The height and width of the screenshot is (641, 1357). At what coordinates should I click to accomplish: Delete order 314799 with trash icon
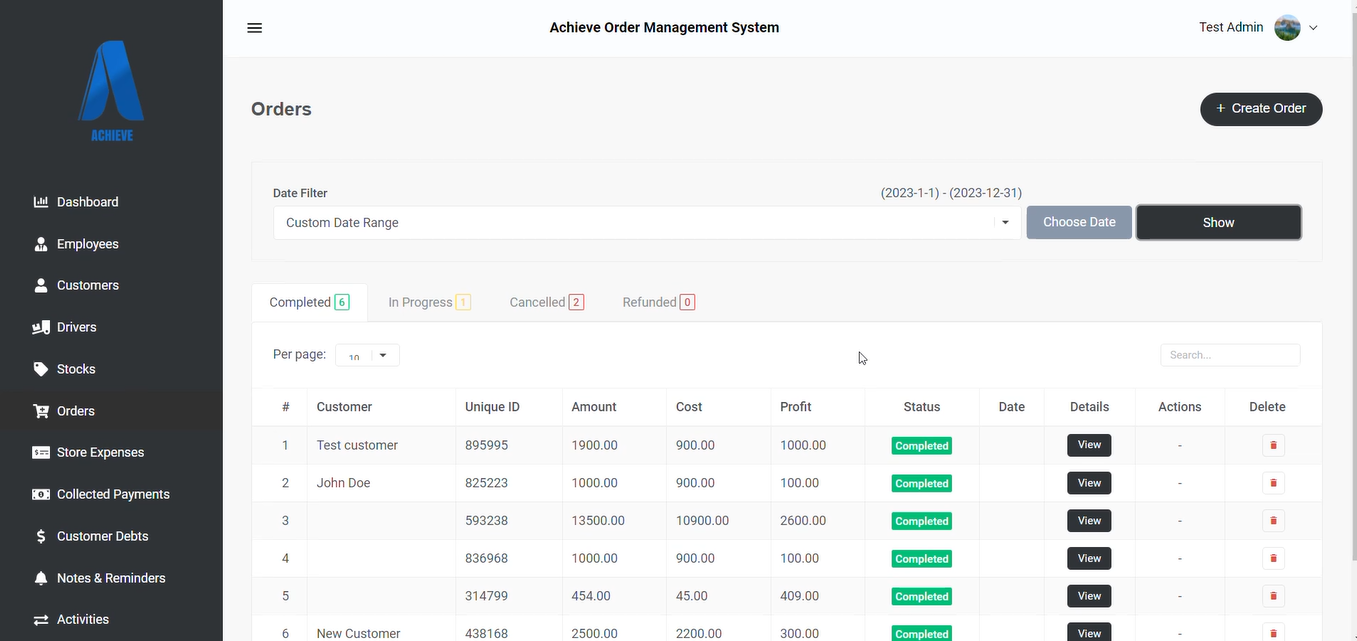1273,596
